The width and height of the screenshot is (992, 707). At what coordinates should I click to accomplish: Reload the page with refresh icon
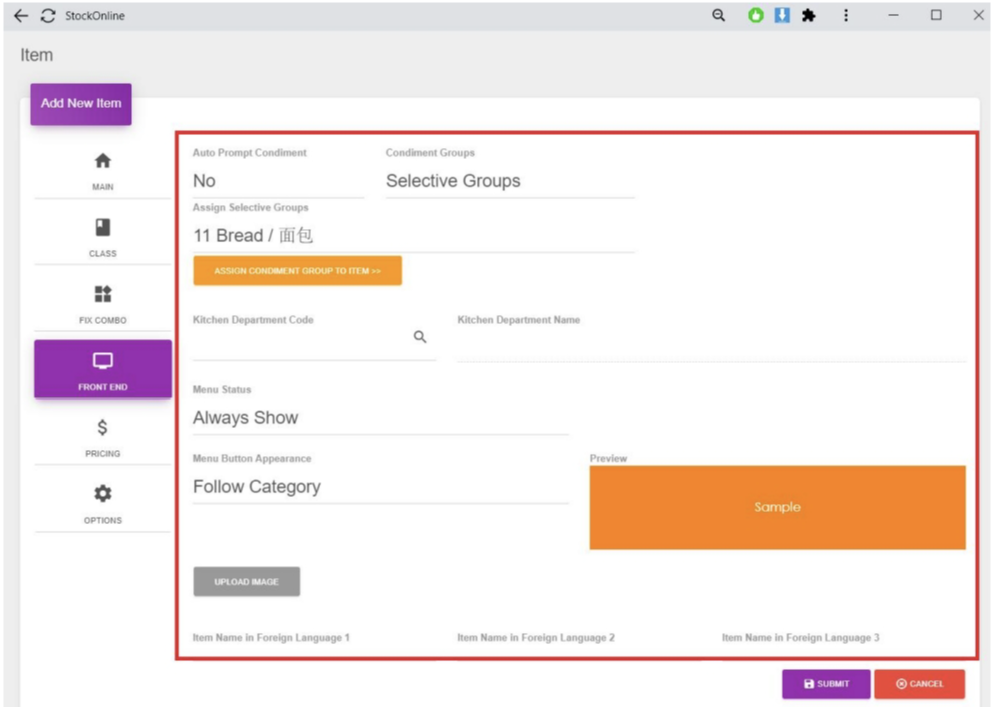click(x=48, y=16)
